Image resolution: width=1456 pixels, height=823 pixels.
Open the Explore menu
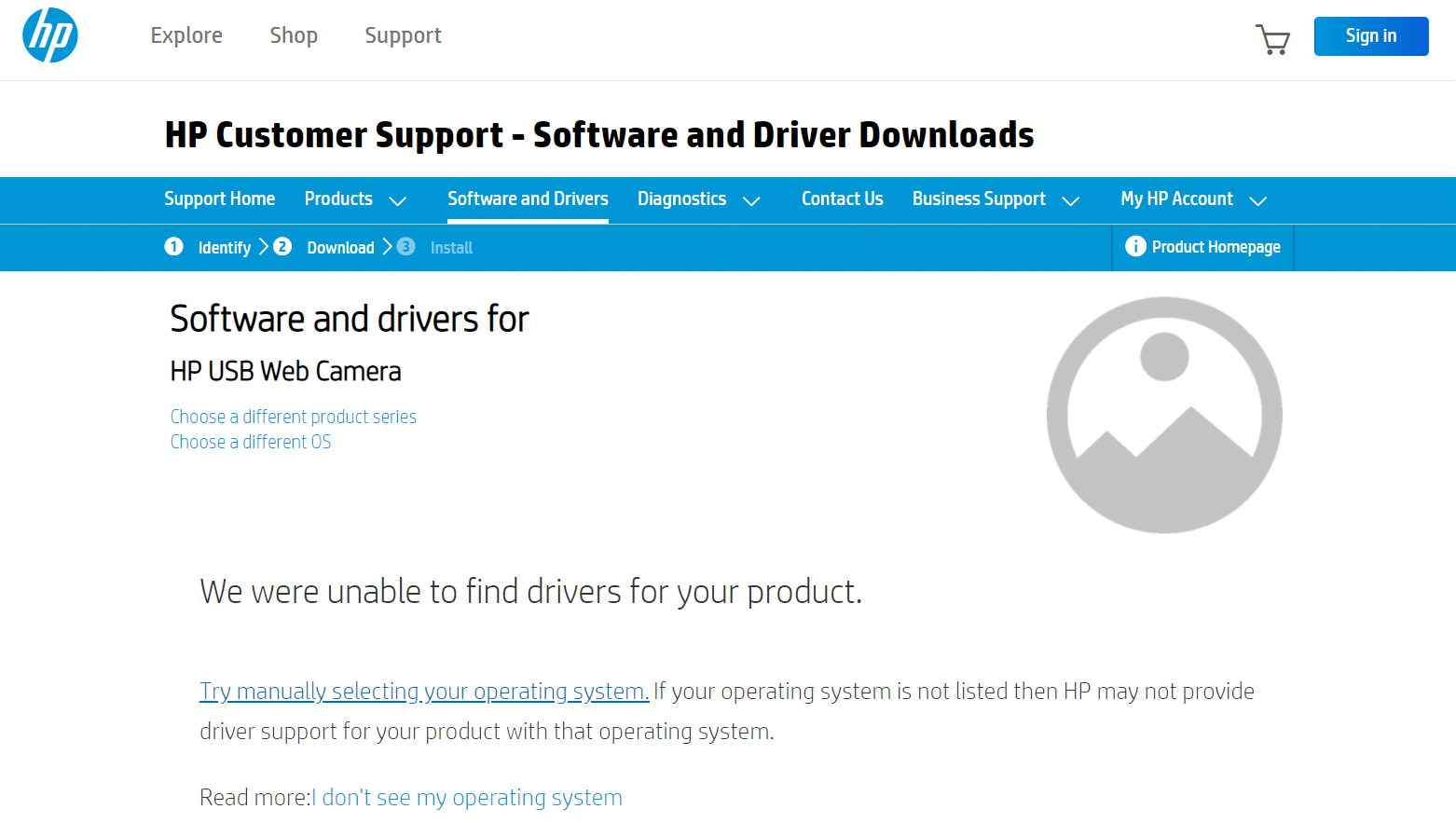coord(186,35)
